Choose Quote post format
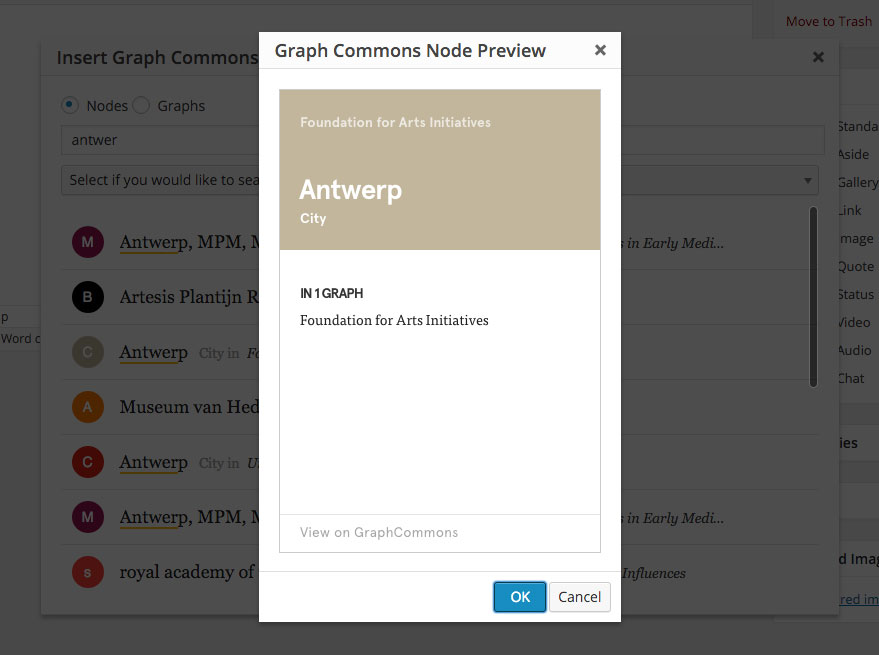Screen dimensions: 879x655 (855, 266)
